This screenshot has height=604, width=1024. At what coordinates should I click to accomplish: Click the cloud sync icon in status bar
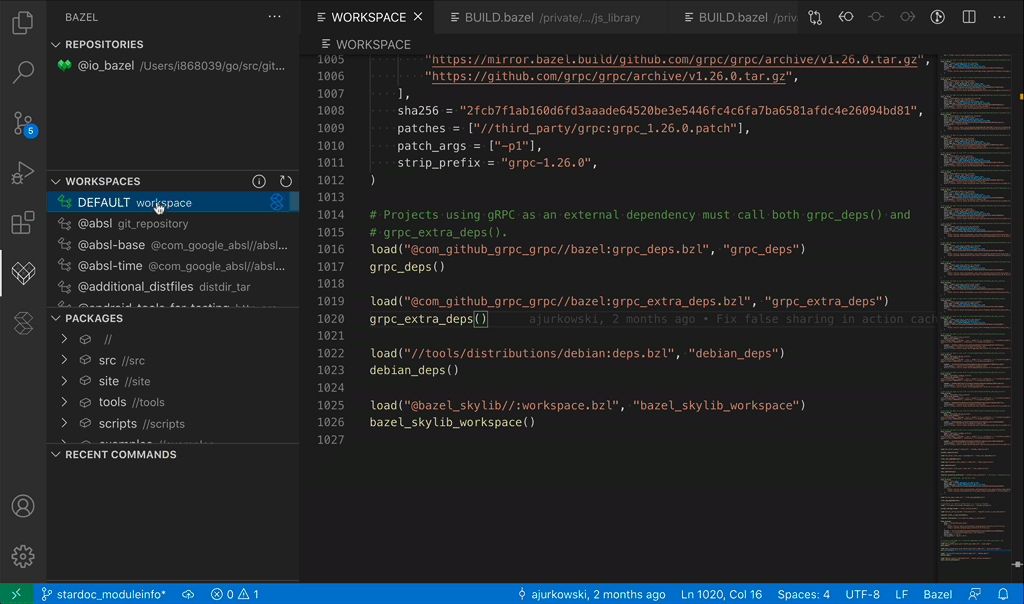click(188, 594)
